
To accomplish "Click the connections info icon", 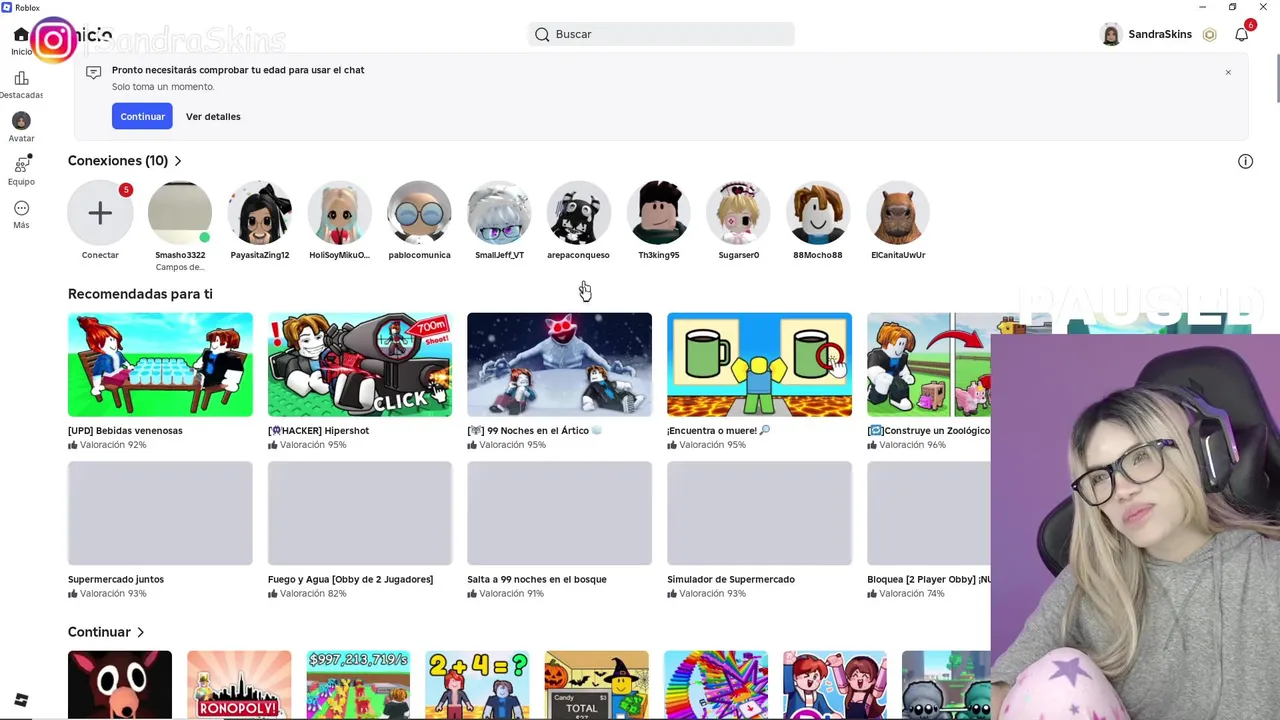I will pyautogui.click(x=1245, y=161).
